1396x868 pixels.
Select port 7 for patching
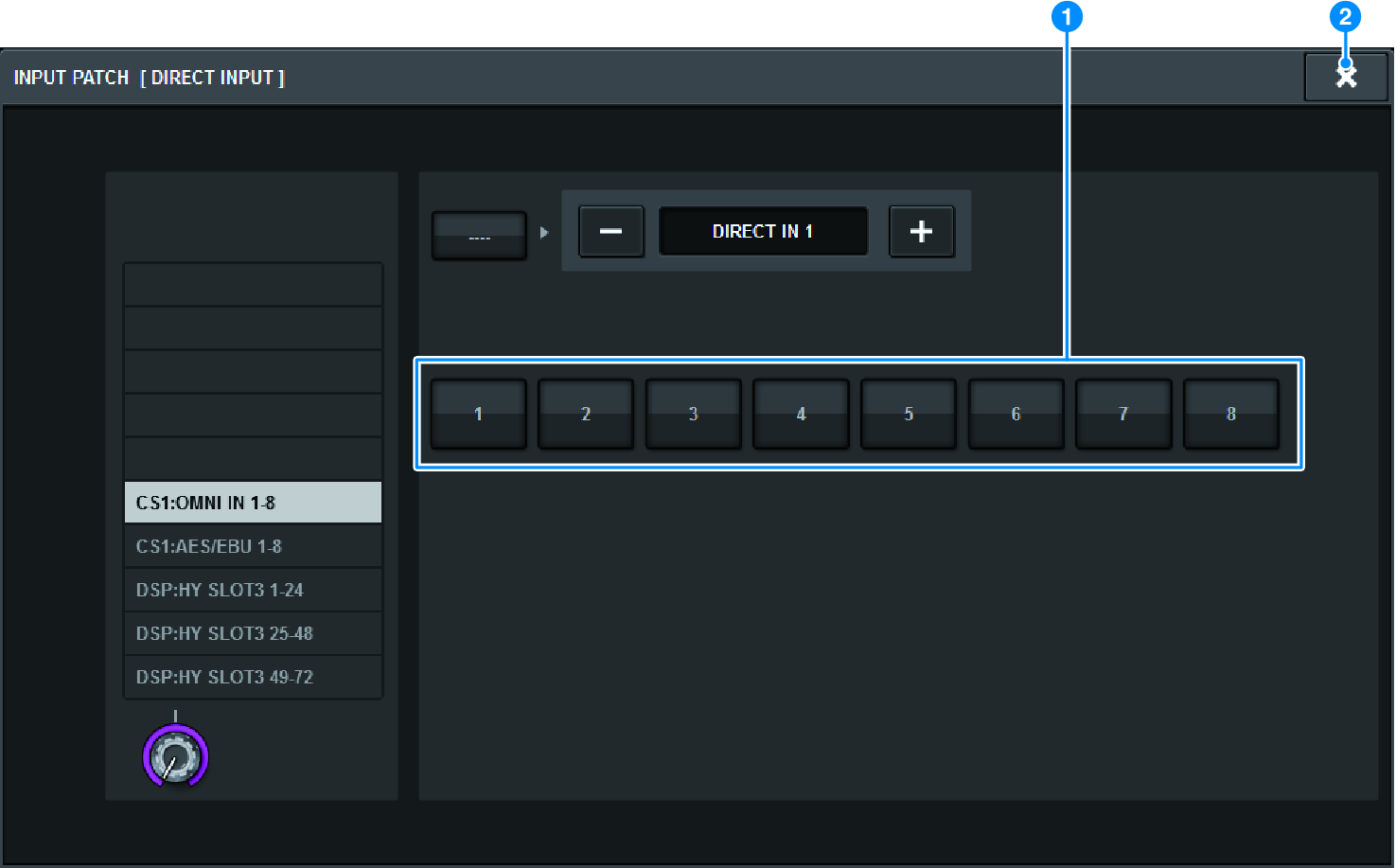[1122, 414]
